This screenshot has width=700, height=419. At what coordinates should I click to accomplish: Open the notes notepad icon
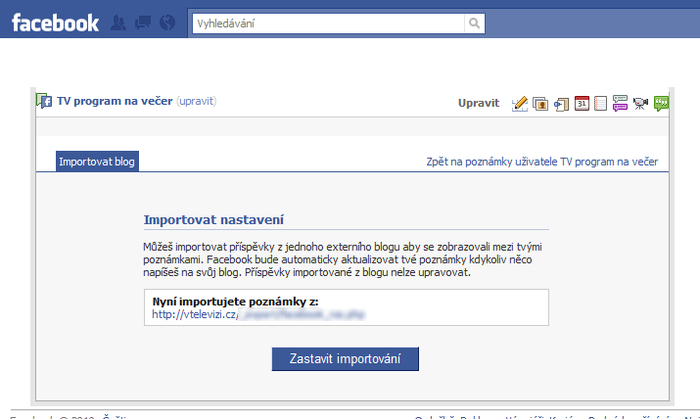tap(600, 104)
